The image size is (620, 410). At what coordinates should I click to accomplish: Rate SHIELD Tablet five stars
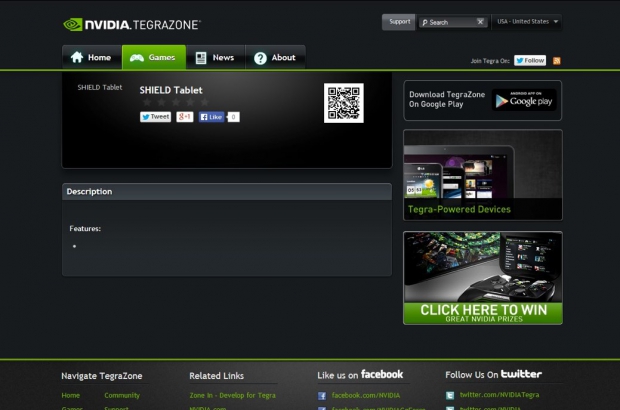coord(204,102)
